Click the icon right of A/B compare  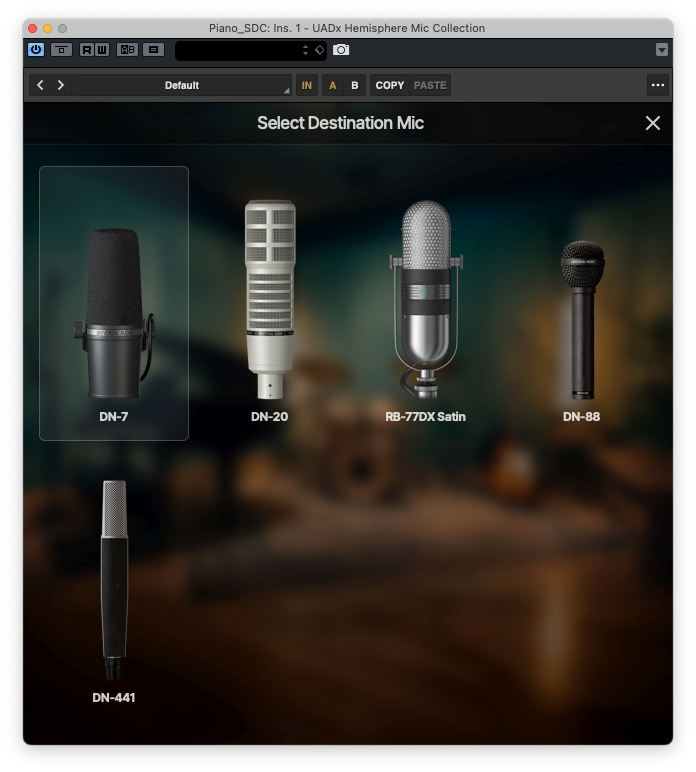tap(154, 50)
